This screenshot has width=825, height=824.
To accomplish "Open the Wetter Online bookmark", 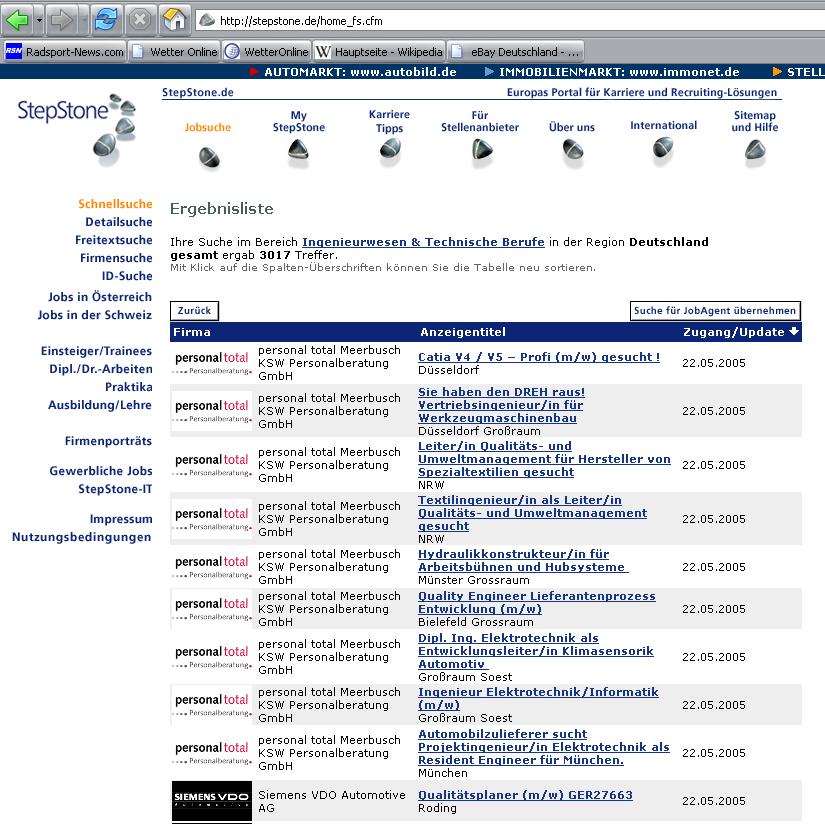I will click(x=174, y=52).
